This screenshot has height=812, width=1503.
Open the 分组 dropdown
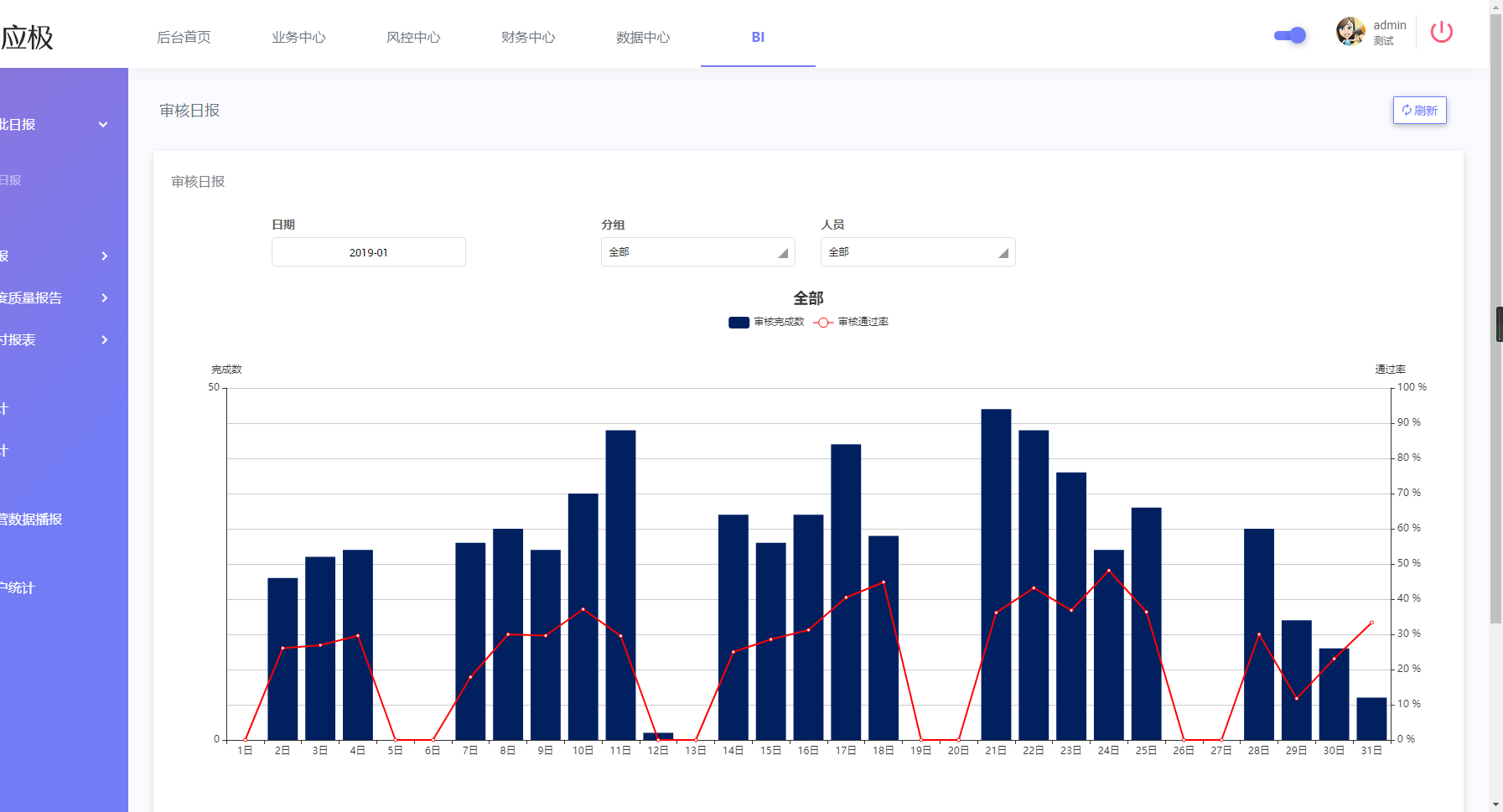[698, 252]
